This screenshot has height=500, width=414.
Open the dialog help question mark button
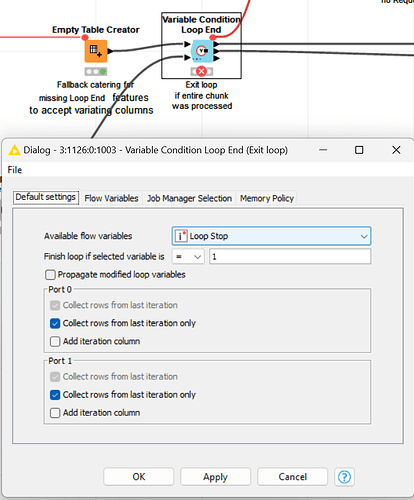(x=344, y=477)
